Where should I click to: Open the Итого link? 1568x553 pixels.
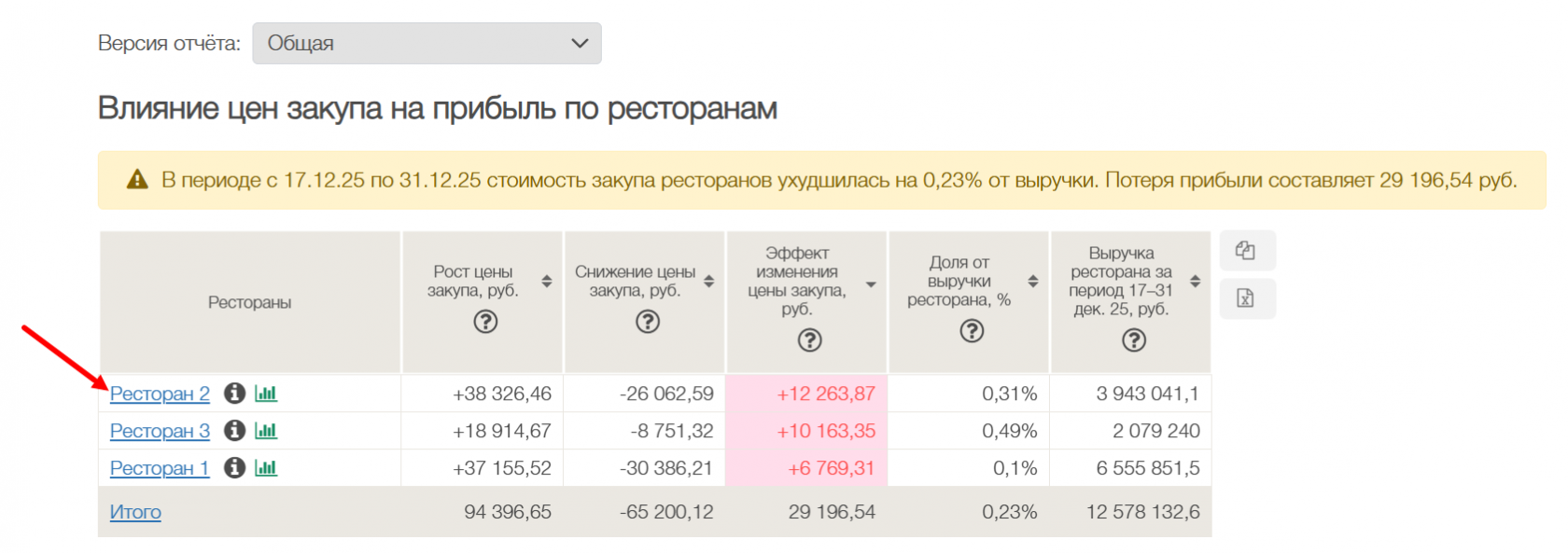[x=135, y=512]
